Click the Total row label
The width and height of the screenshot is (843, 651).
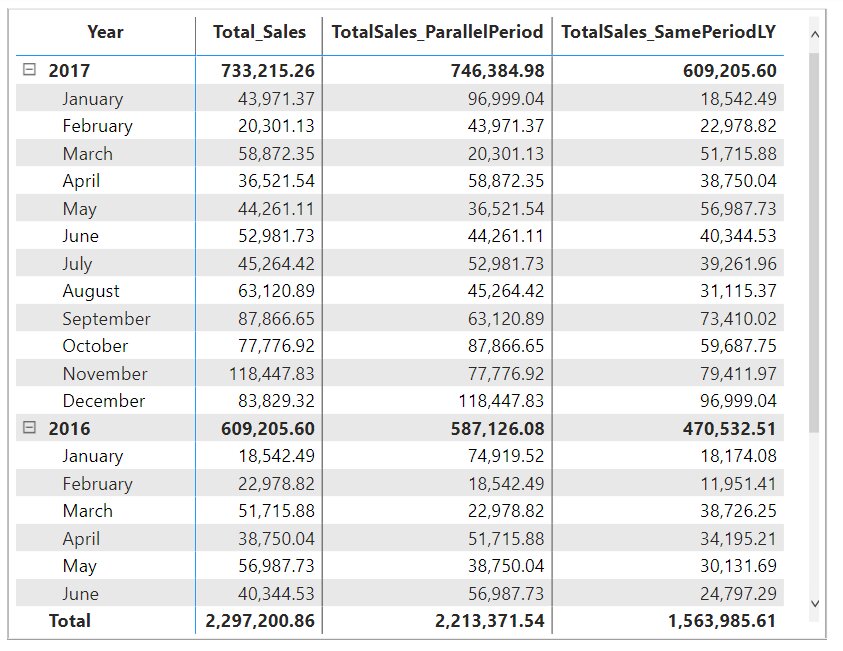point(69,621)
